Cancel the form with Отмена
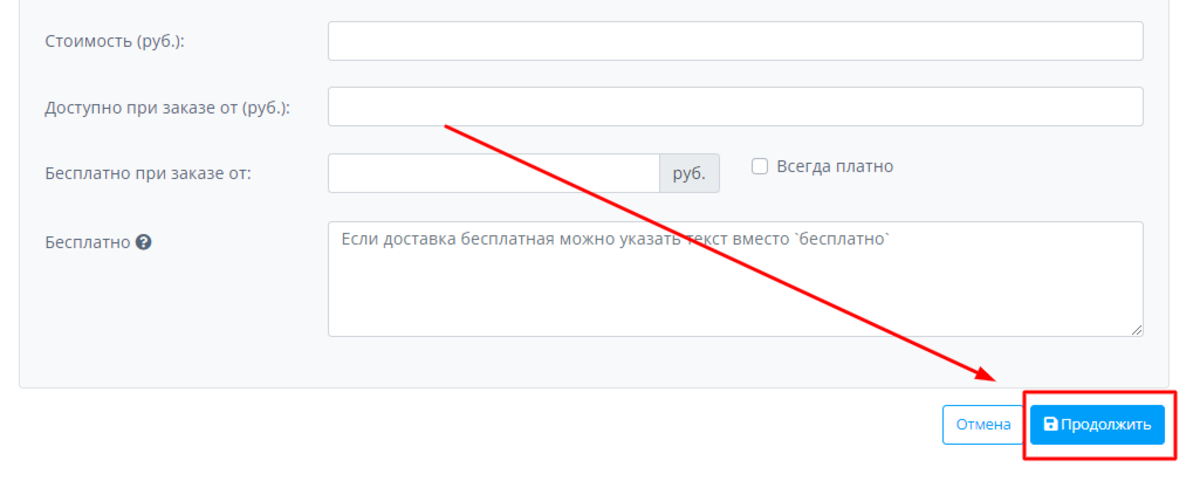This screenshot has height=481, width=1200. click(x=983, y=424)
